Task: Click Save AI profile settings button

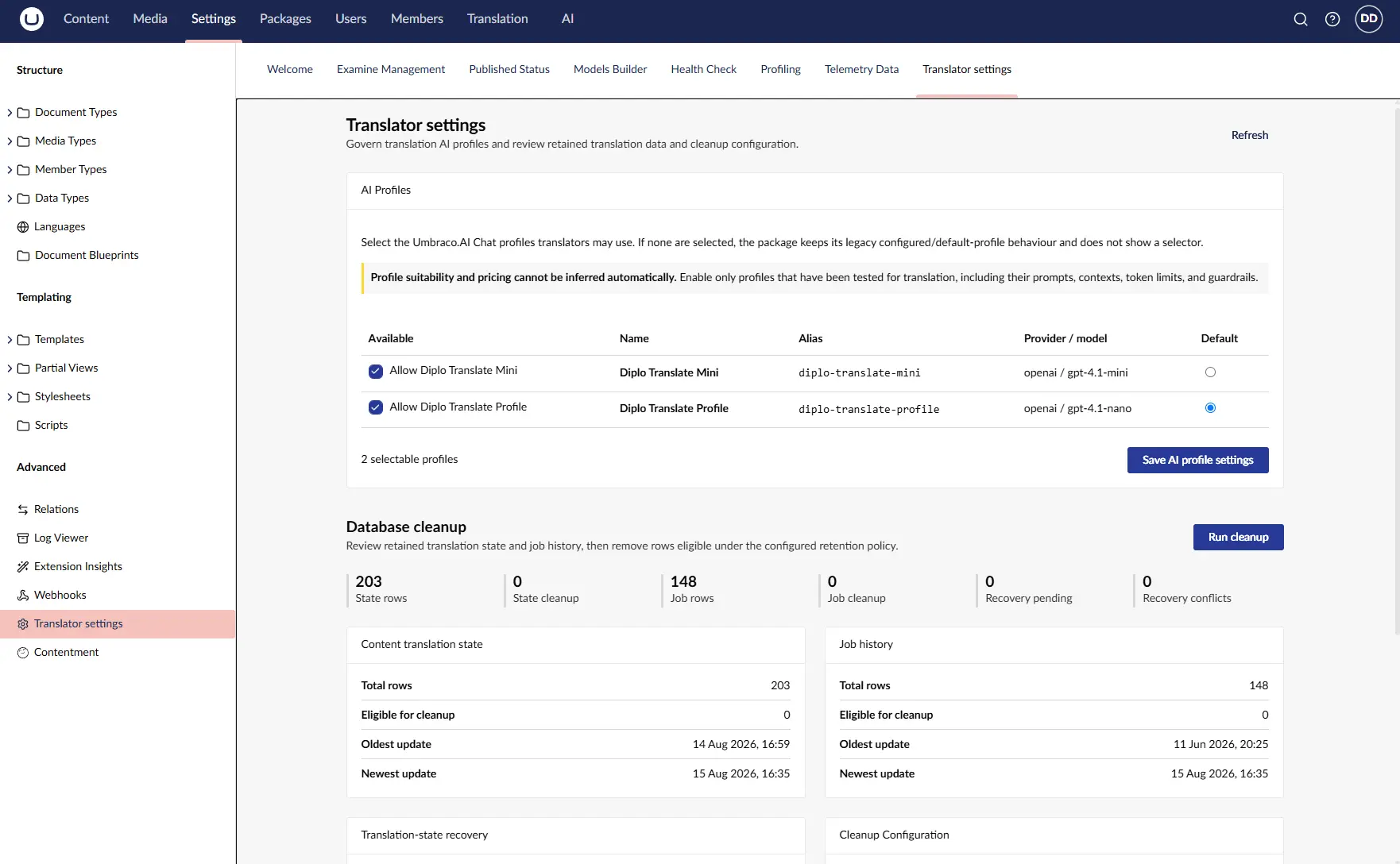Action: [1198, 460]
